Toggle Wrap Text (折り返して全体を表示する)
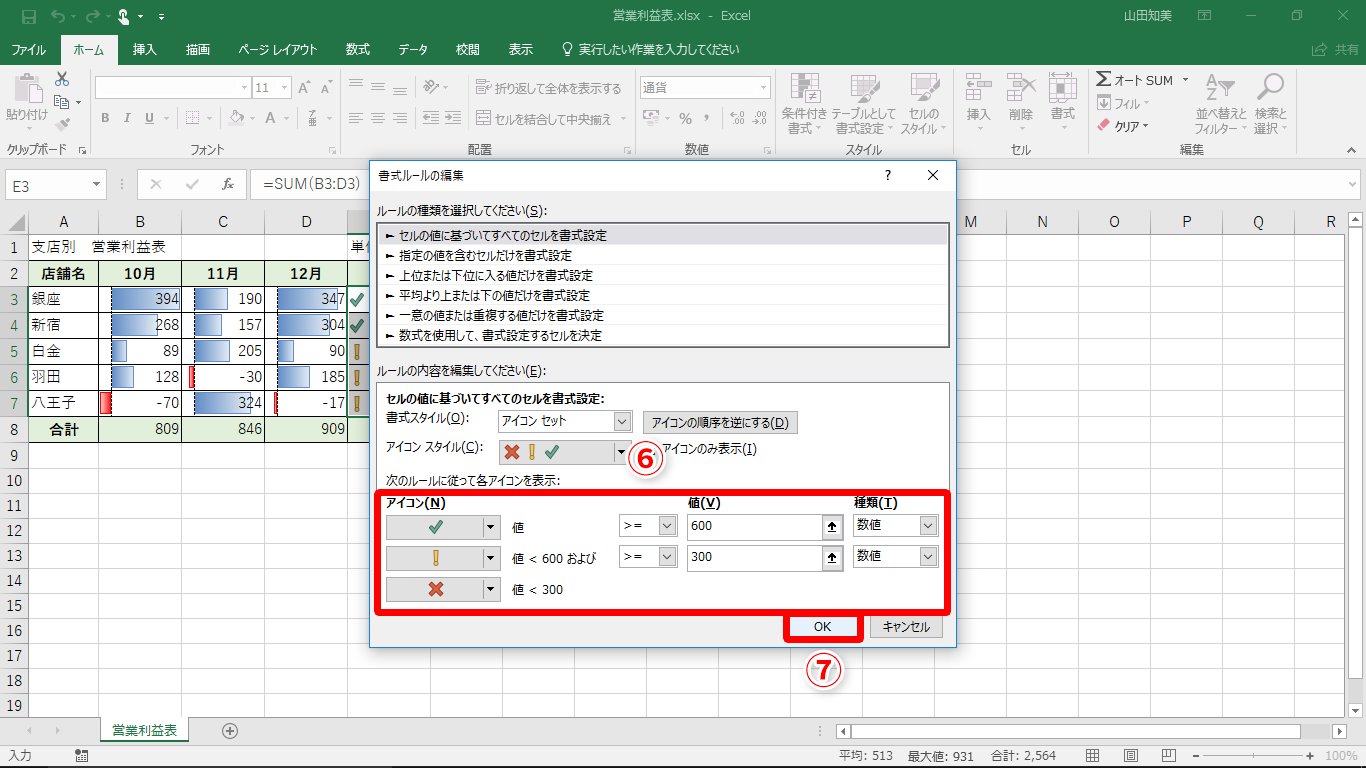1366x768 pixels. click(548, 88)
